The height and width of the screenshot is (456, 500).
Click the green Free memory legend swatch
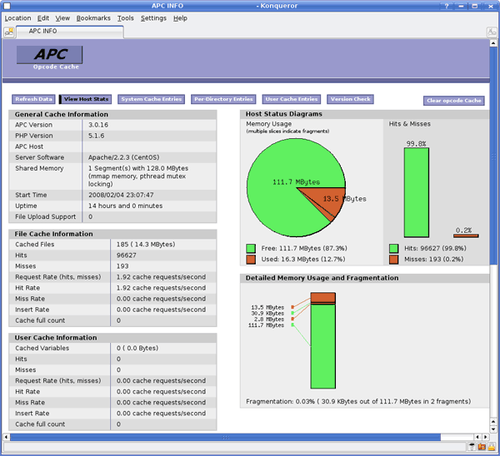click(251, 248)
